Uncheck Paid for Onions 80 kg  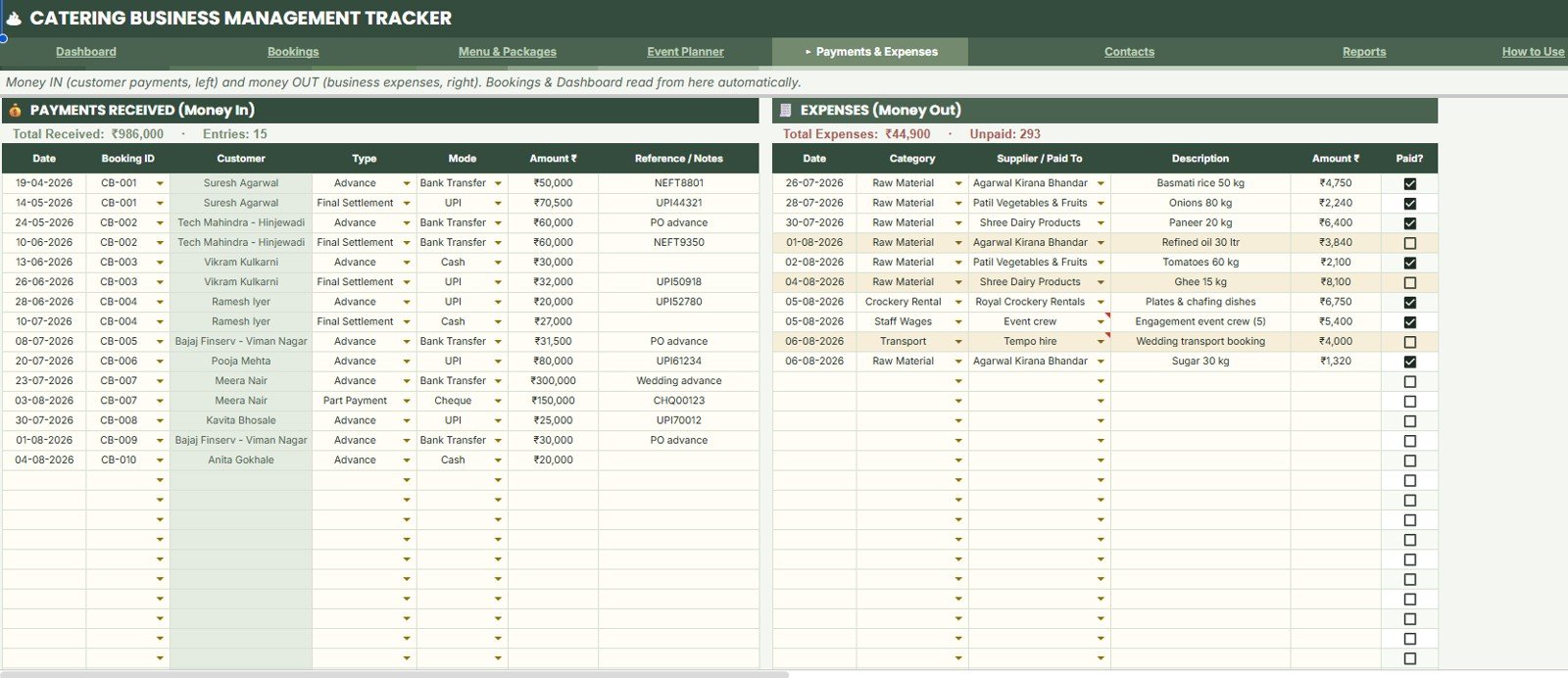point(1409,203)
